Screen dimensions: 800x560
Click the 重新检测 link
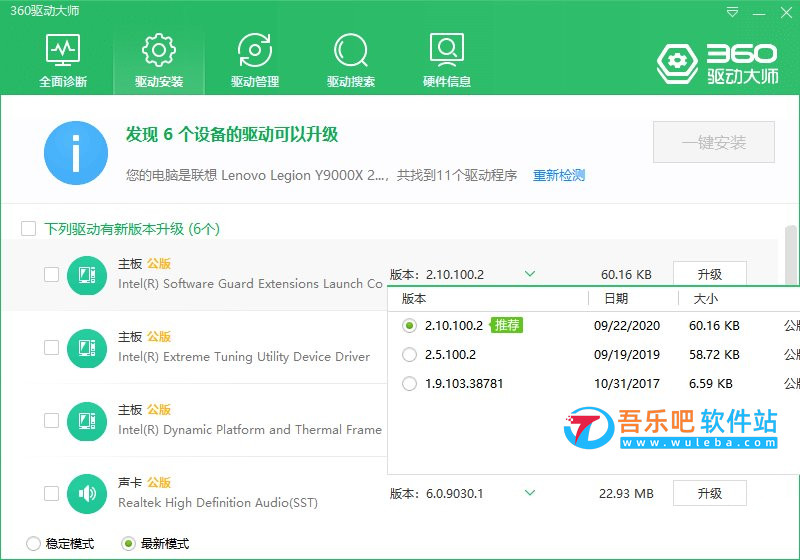coord(559,175)
